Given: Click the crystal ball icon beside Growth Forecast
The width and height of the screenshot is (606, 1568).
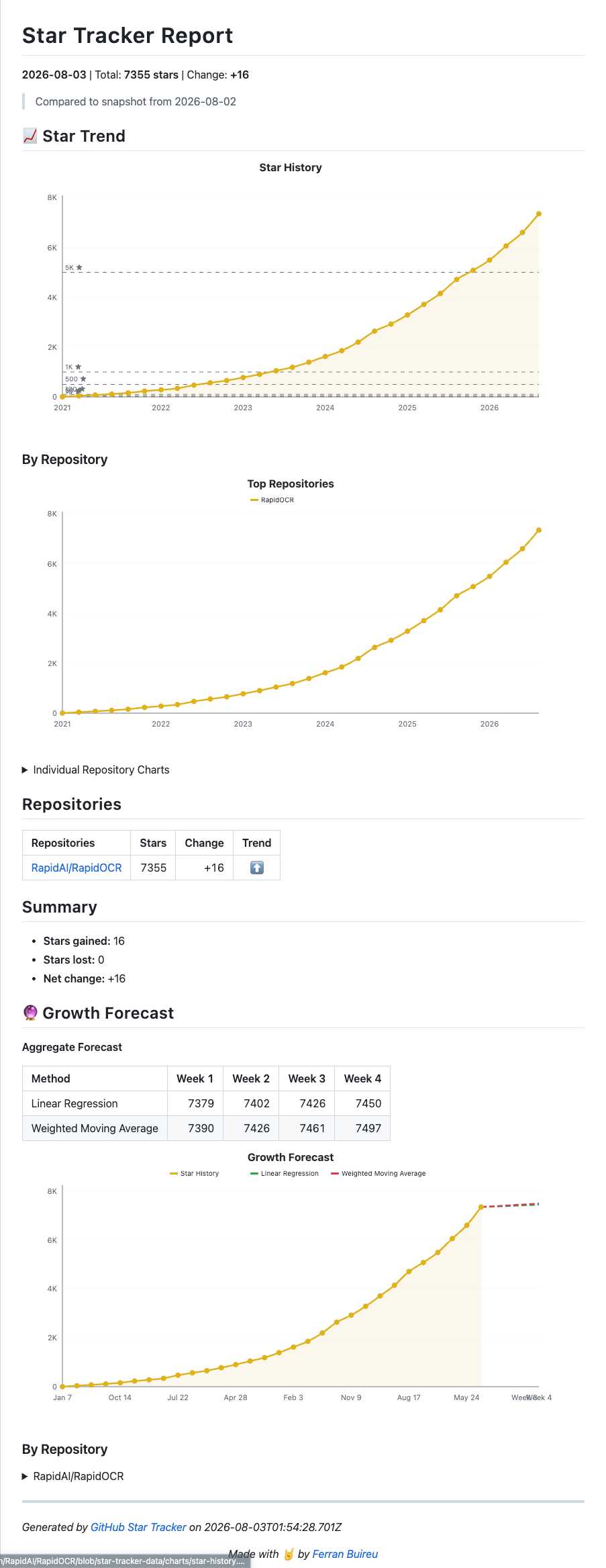Looking at the screenshot, I should point(30,1013).
